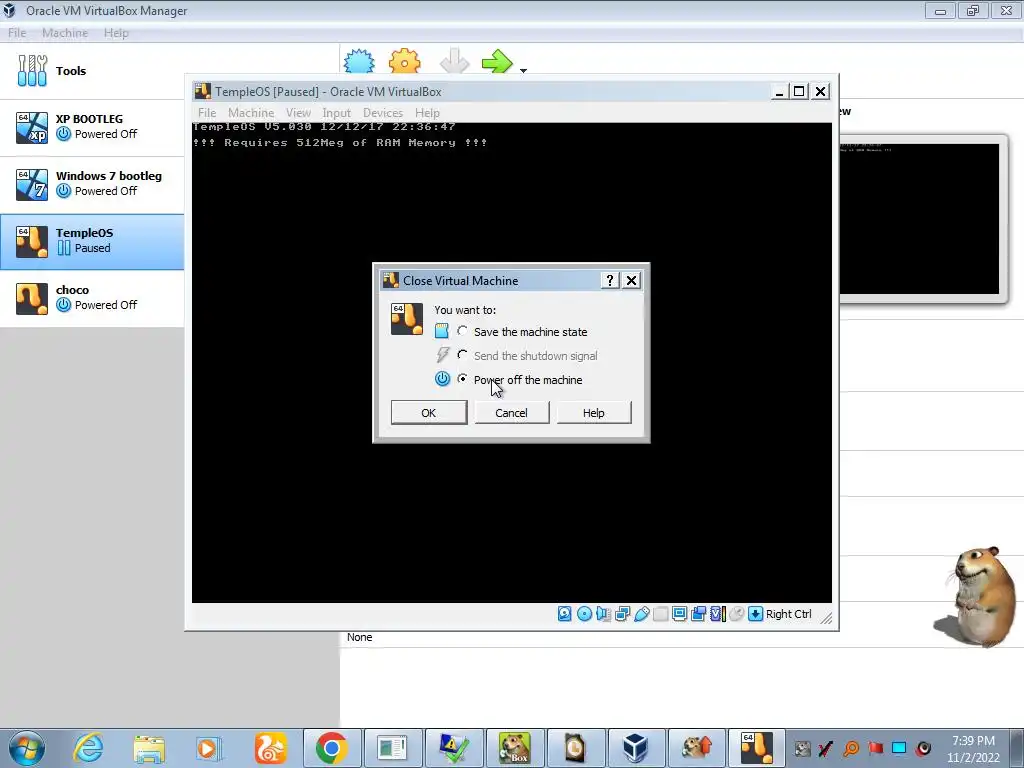The width and height of the screenshot is (1024, 768).
Task: Click Cancel in Close Virtual Machine dialog
Action: 511,413
